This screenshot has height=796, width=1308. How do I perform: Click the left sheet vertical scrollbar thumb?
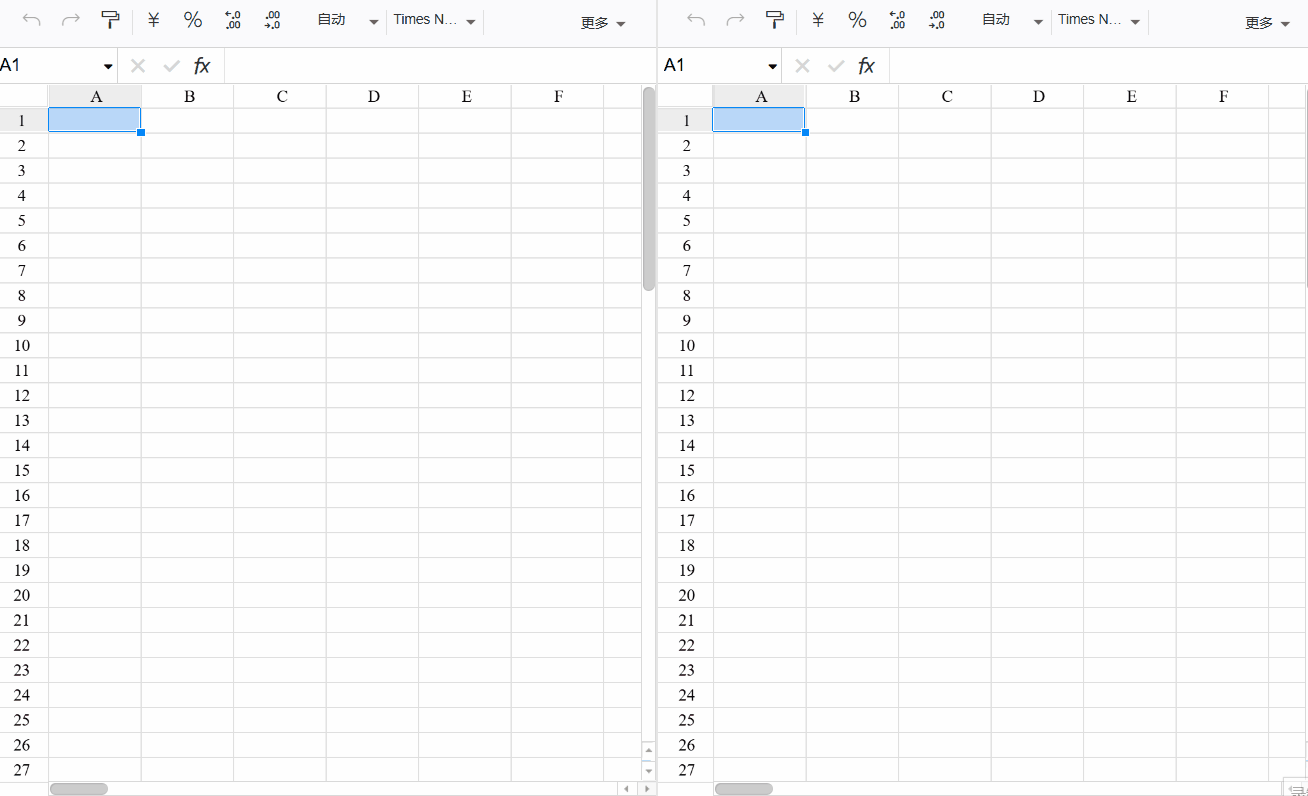coord(648,188)
